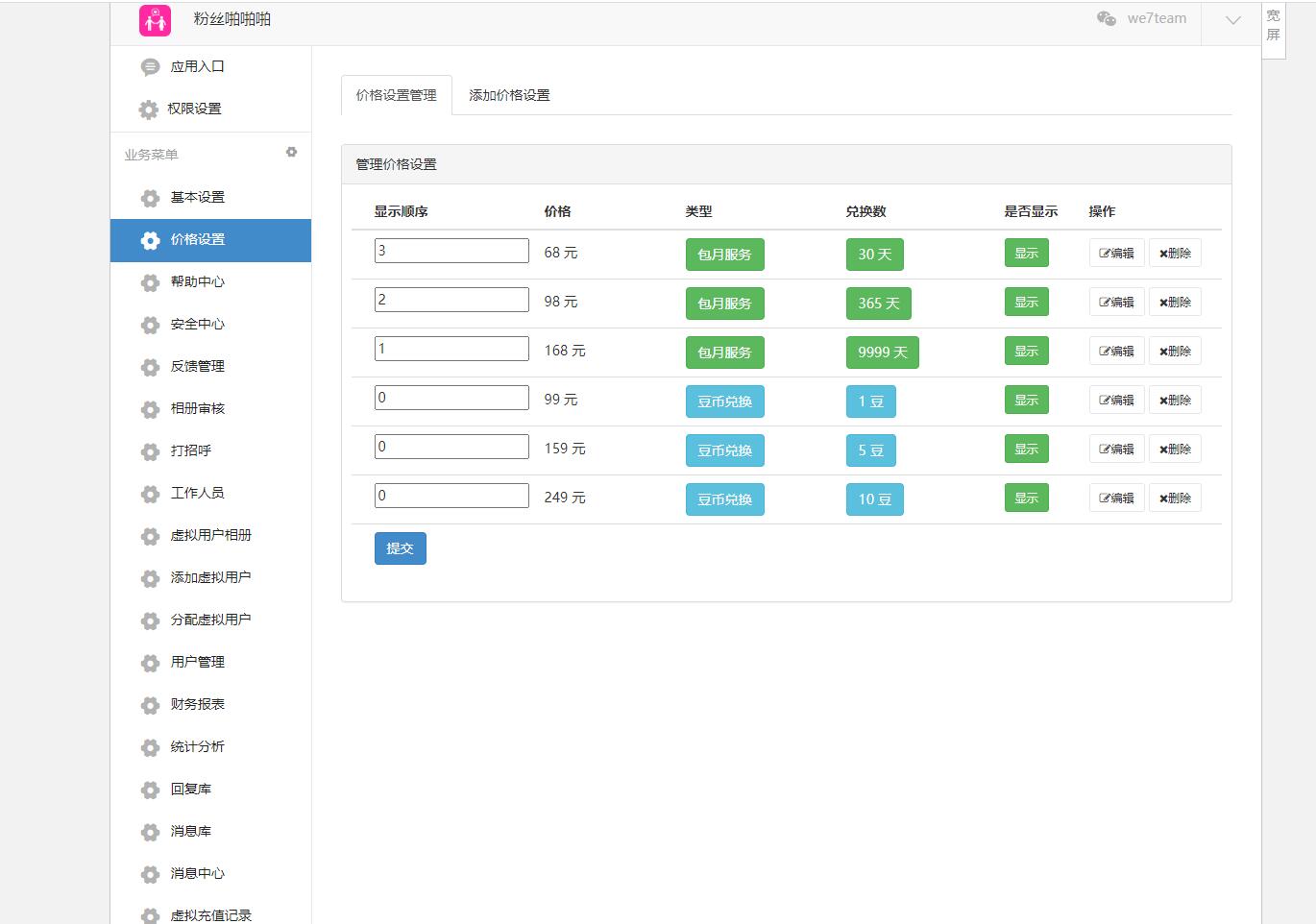The image size is (1316, 924).
Task: Click the 权限设置 gear icon
Action: click(148, 109)
